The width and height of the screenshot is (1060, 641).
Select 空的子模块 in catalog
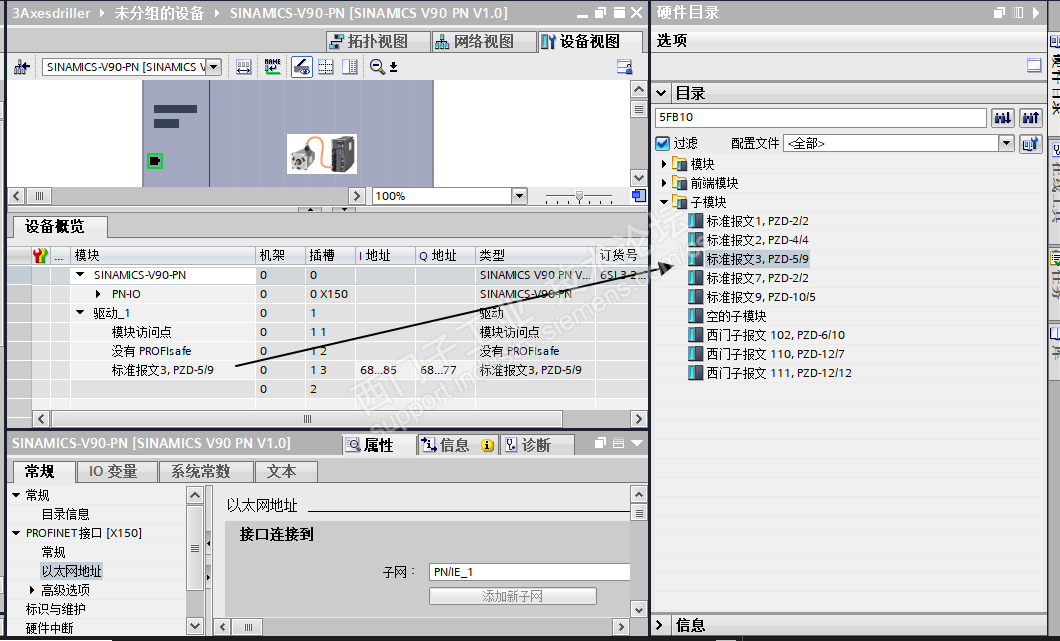[x=736, y=316]
